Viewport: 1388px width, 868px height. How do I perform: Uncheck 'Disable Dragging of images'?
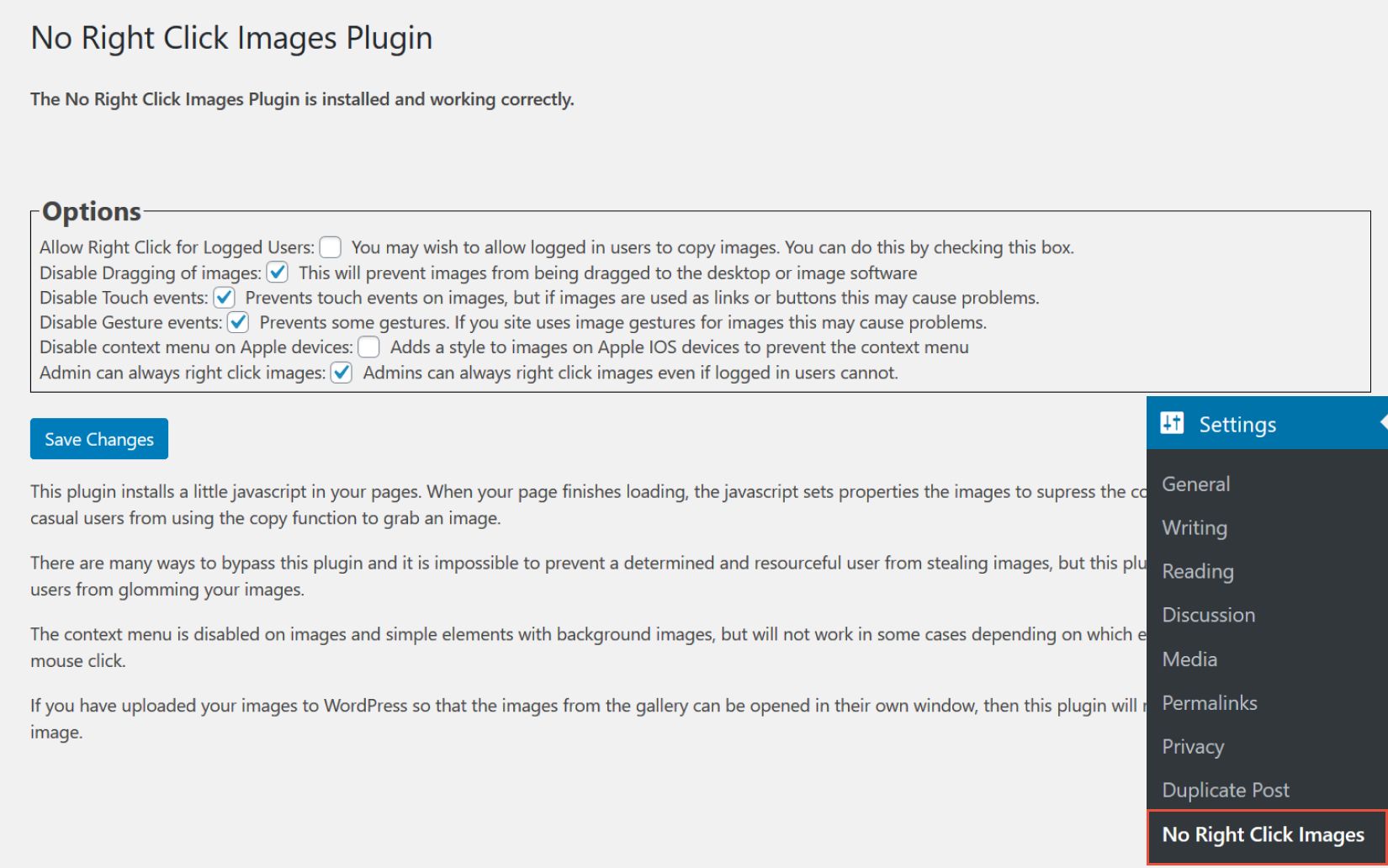(278, 273)
